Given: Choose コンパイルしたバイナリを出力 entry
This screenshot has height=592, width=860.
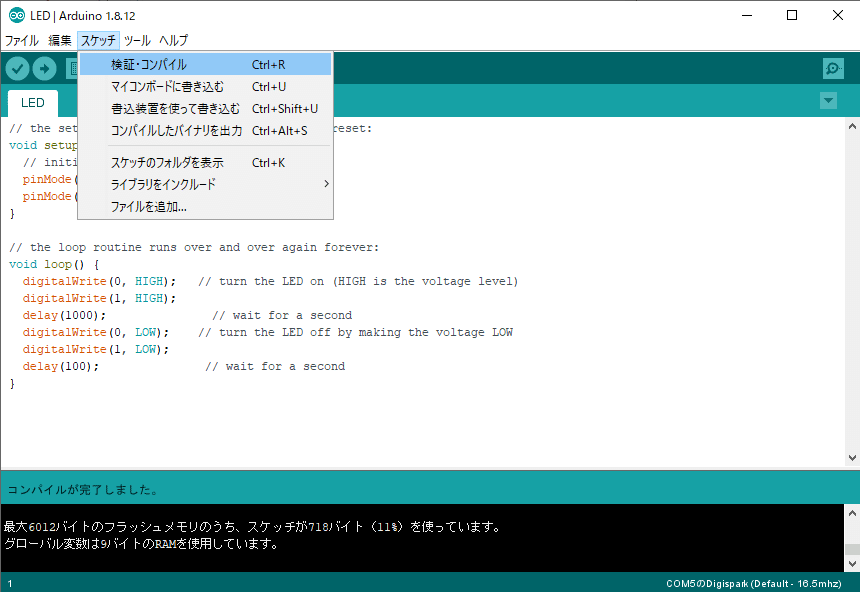Looking at the screenshot, I should pyautogui.click(x=205, y=131).
